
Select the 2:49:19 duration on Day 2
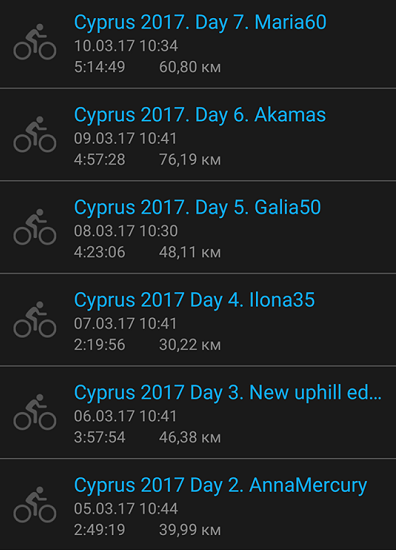(100, 530)
